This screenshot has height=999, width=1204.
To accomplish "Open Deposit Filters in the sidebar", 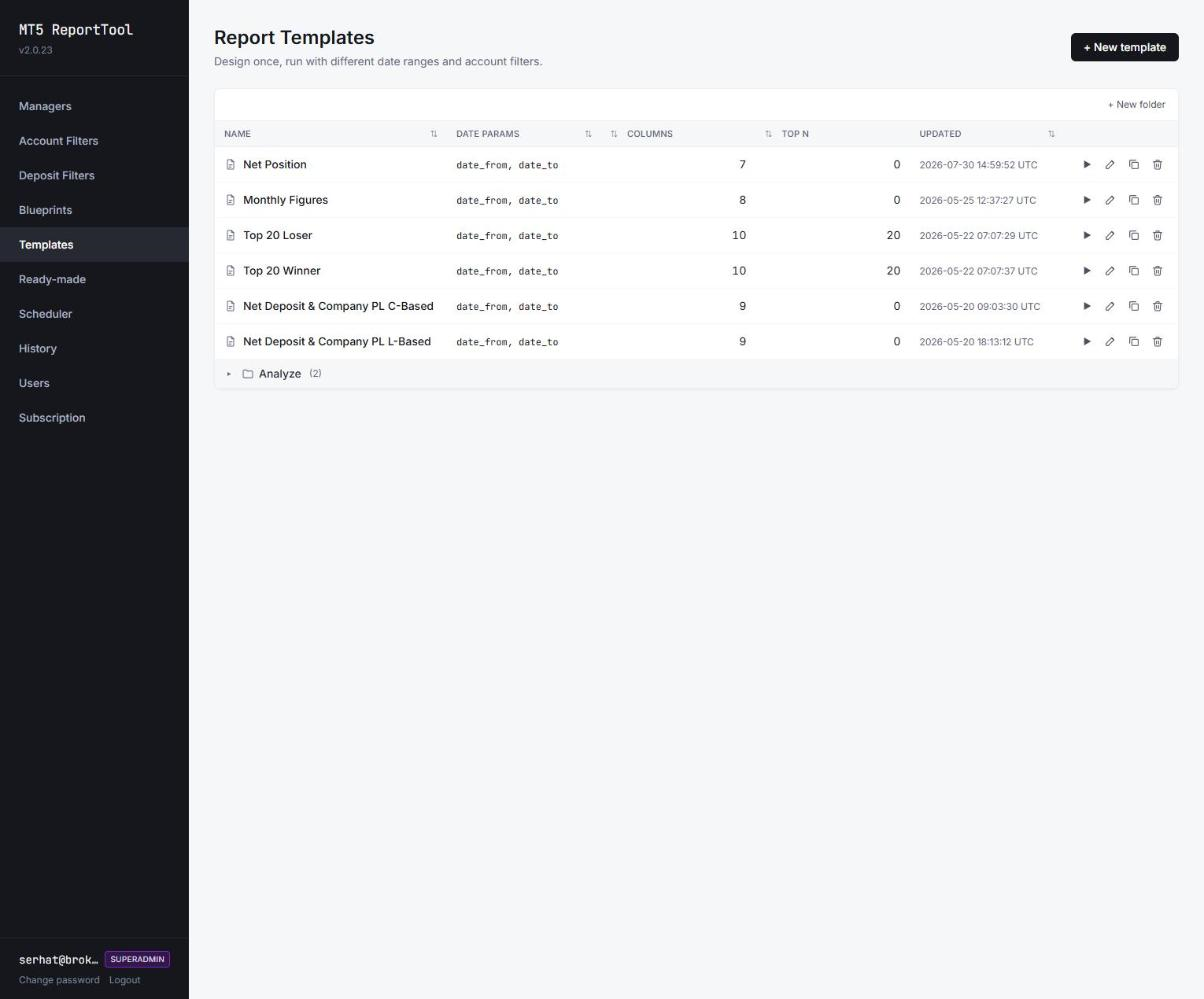I will click(94, 175).
